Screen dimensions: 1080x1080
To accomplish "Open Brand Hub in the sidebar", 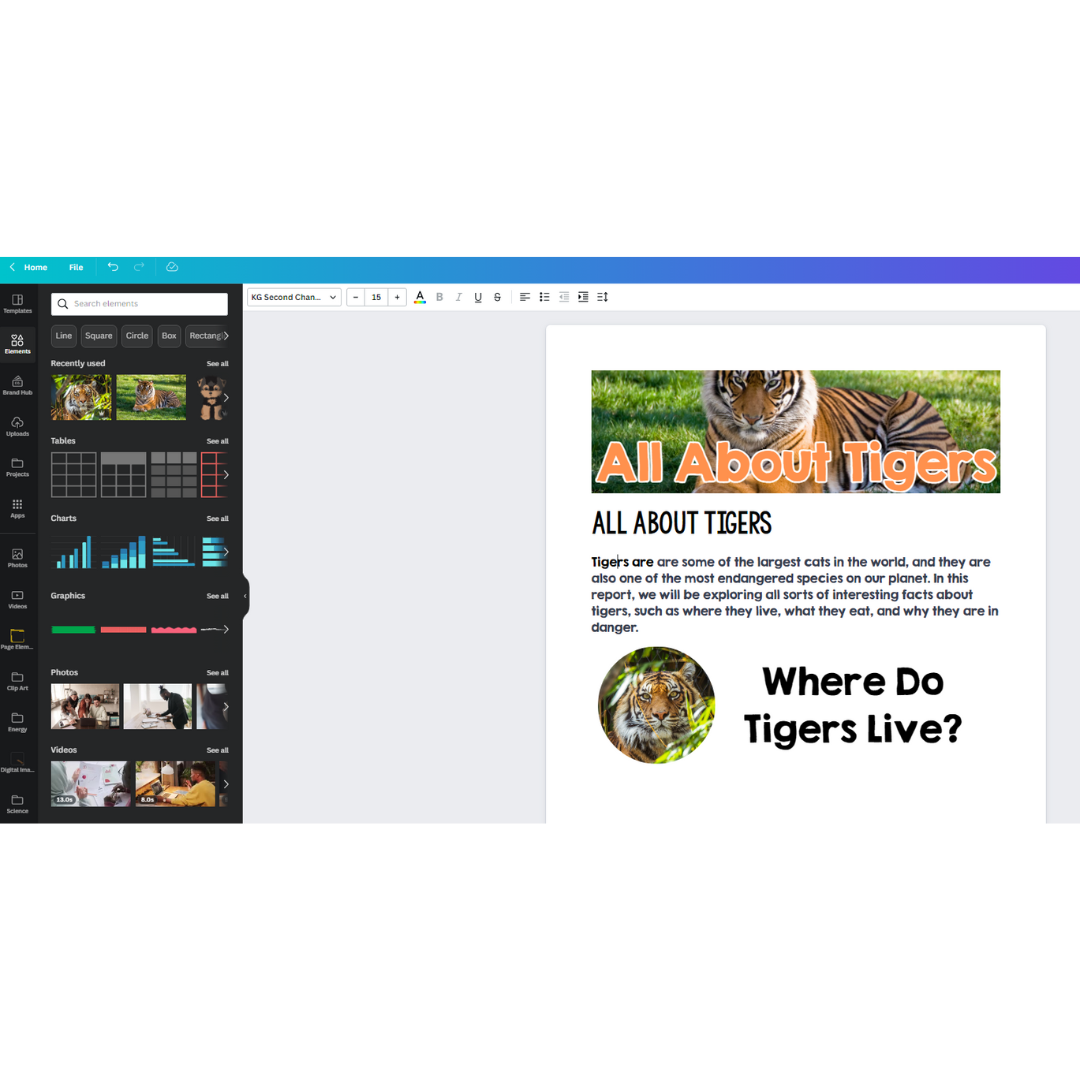I will (x=17, y=385).
